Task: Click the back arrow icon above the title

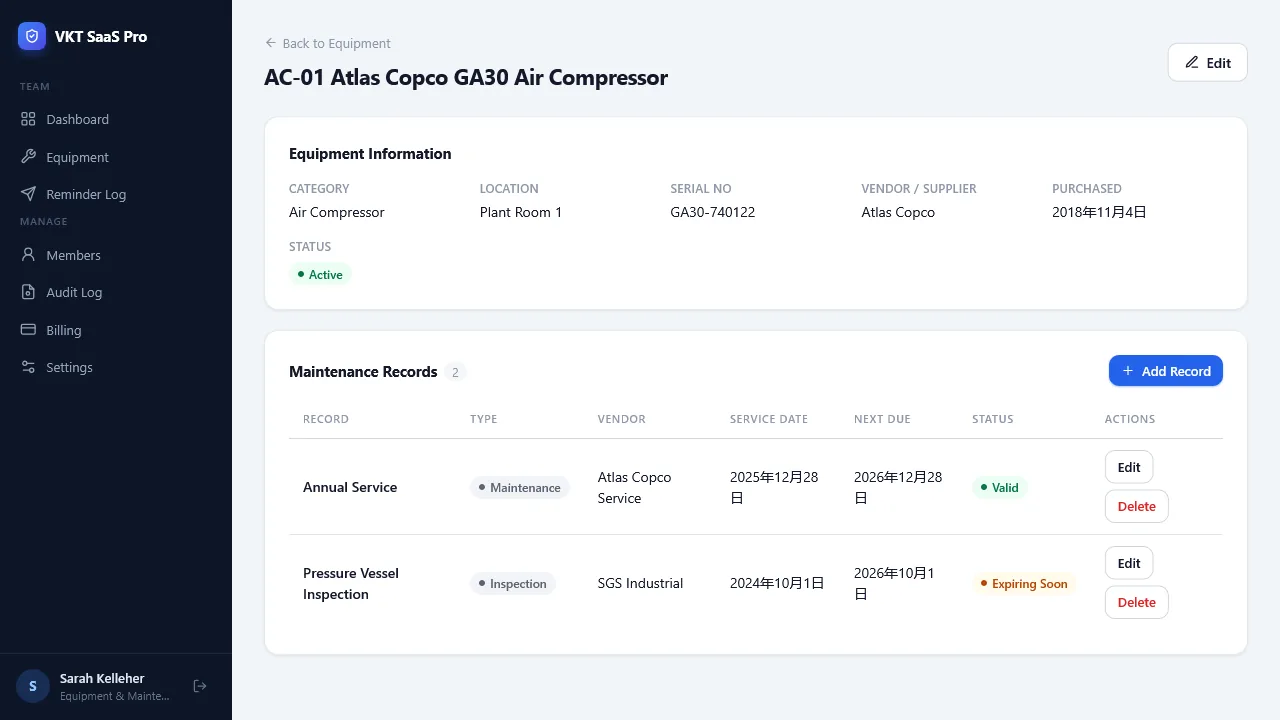Action: 270,43
